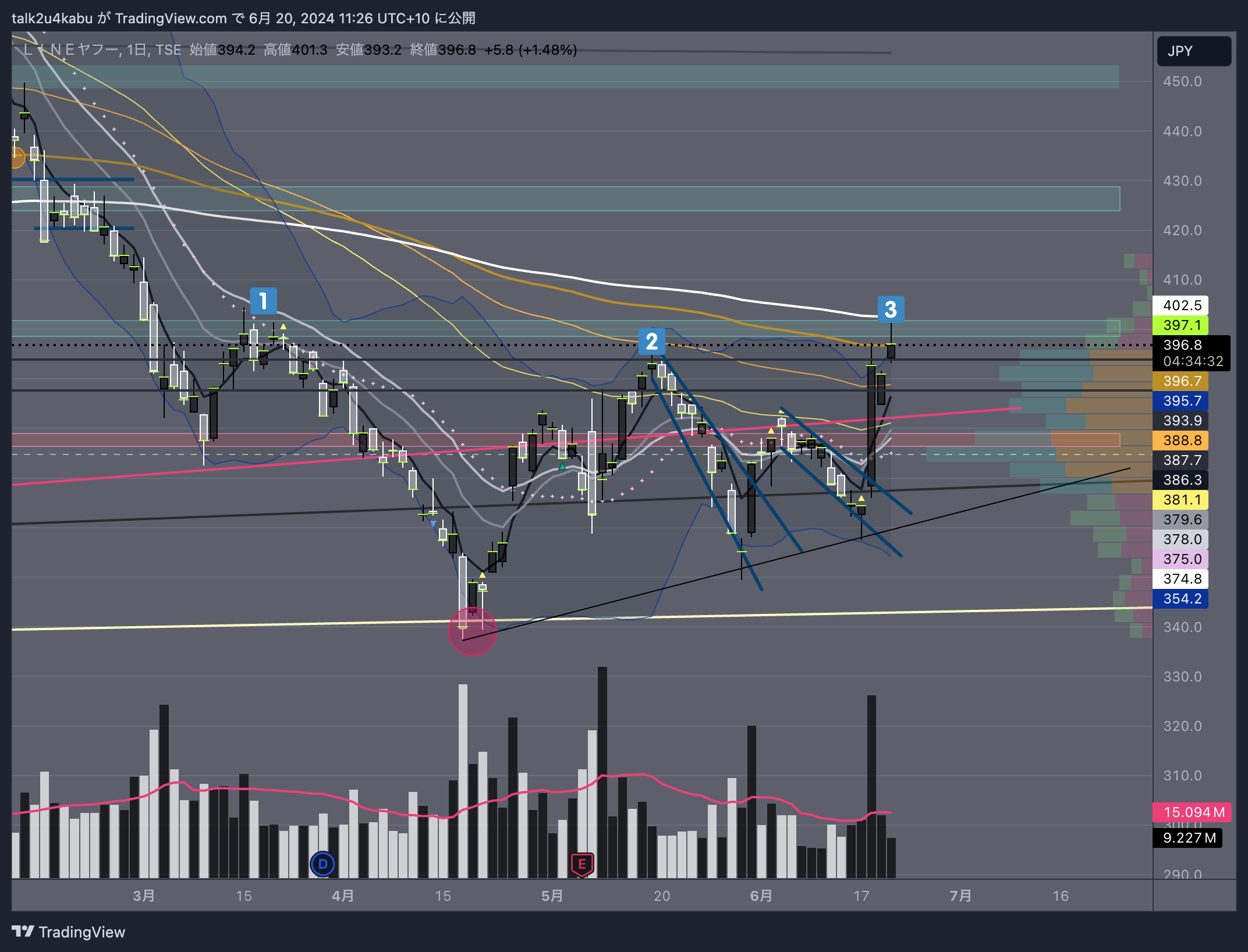Click the orange 388.8 price label
This screenshot has width=1248, height=952.
(1180, 441)
